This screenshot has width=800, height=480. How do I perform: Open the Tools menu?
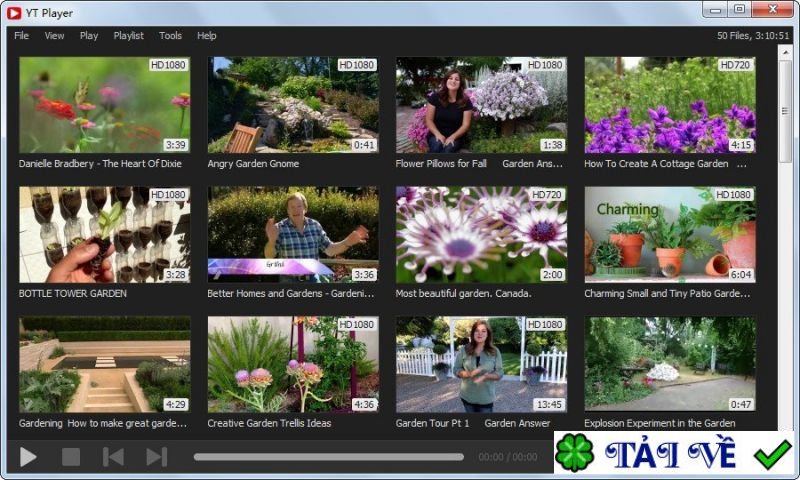tap(170, 36)
